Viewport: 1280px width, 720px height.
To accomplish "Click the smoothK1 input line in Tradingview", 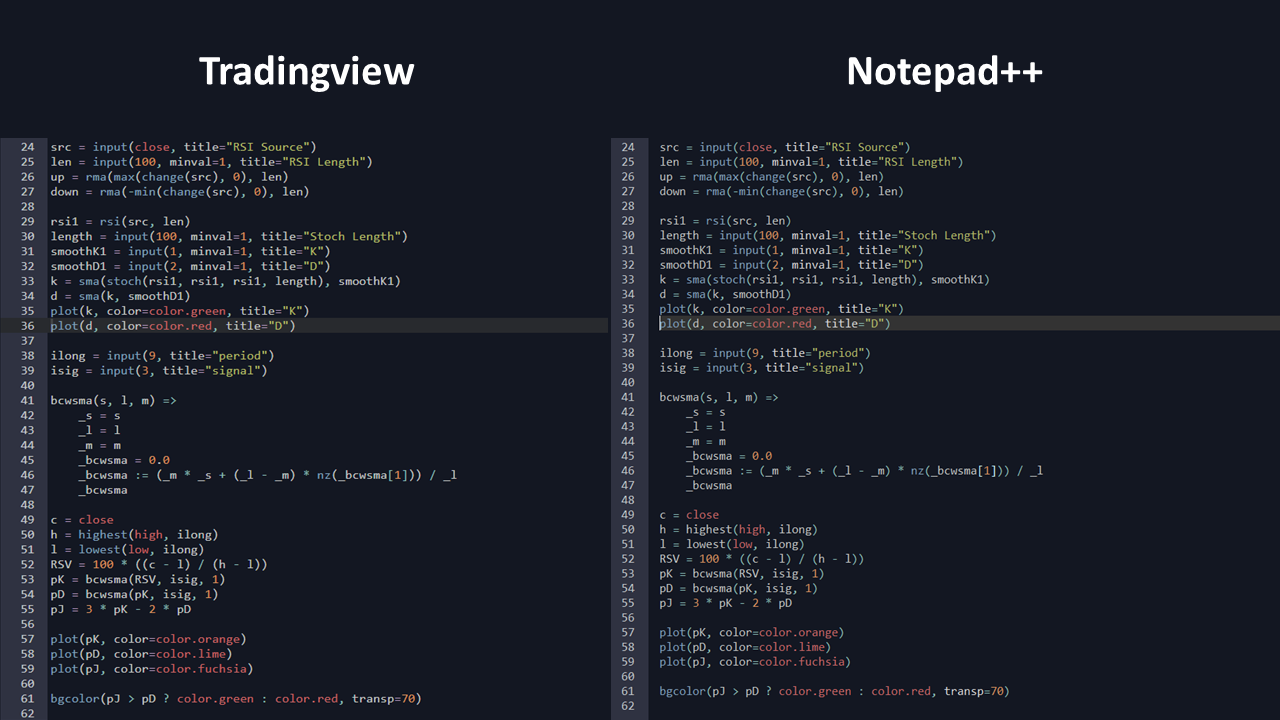I will 191,251.
